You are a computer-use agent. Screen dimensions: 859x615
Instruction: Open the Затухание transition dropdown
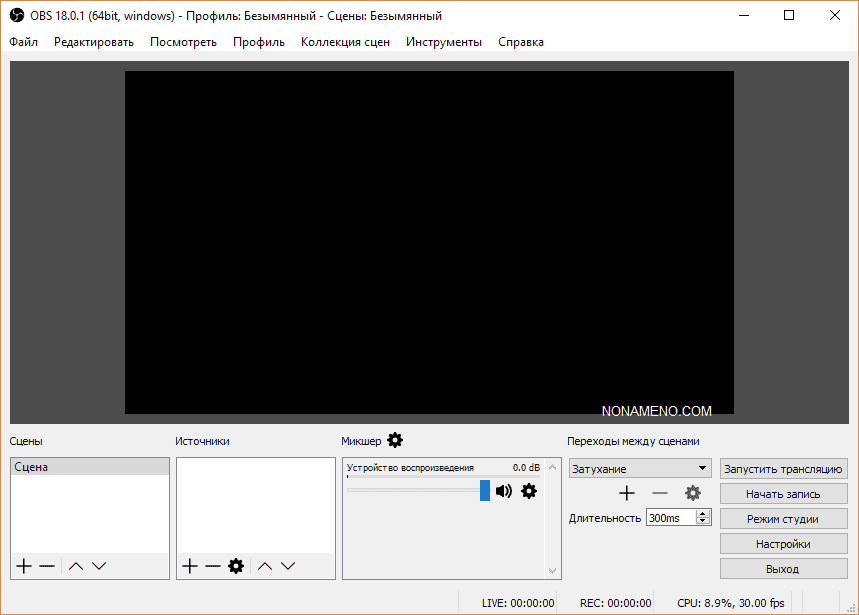coord(639,468)
